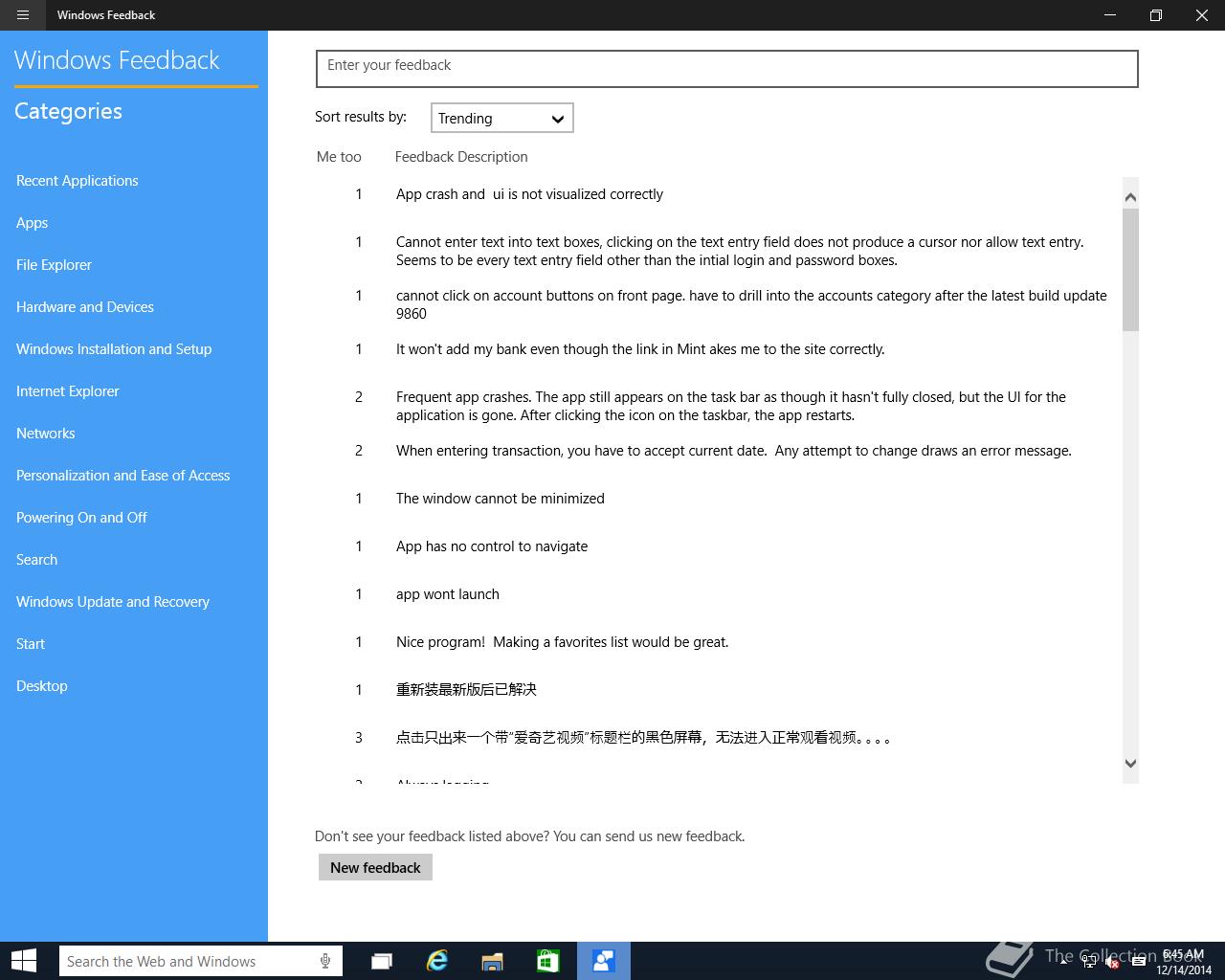Open the Start category
The width and height of the screenshot is (1225, 980).
tap(31, 644)
